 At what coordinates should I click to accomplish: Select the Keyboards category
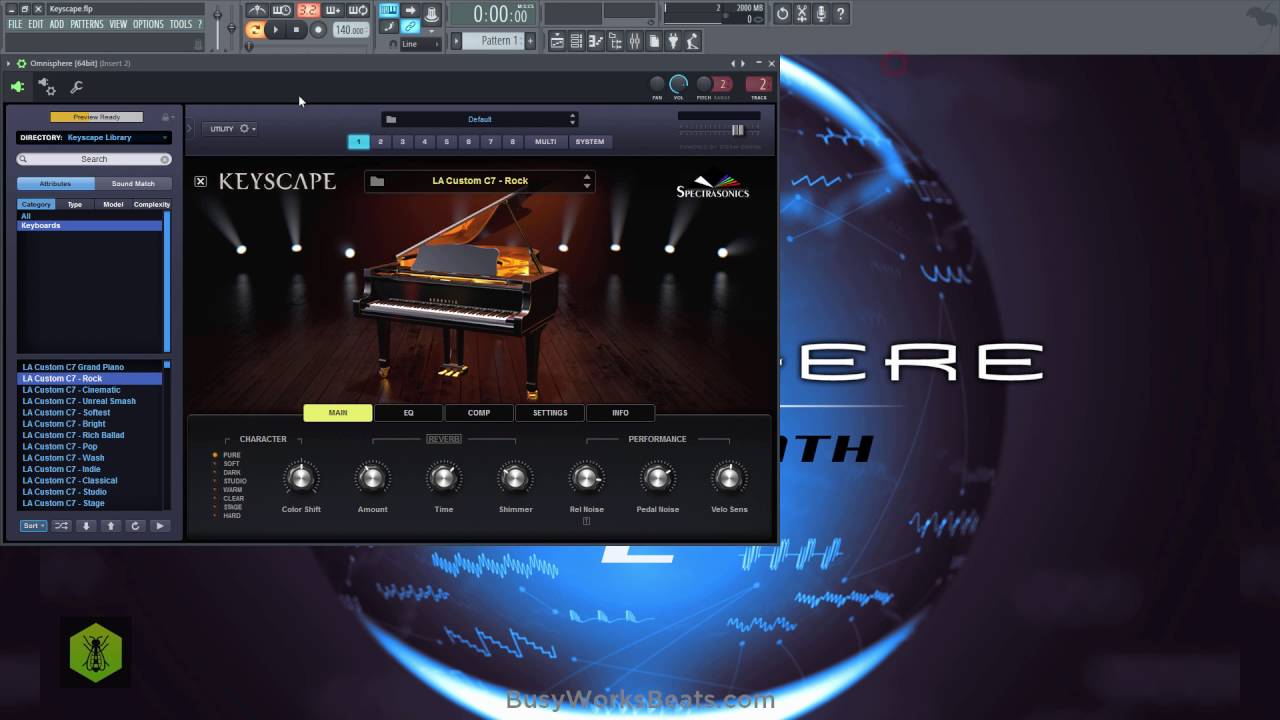click(x=90, y=226)
